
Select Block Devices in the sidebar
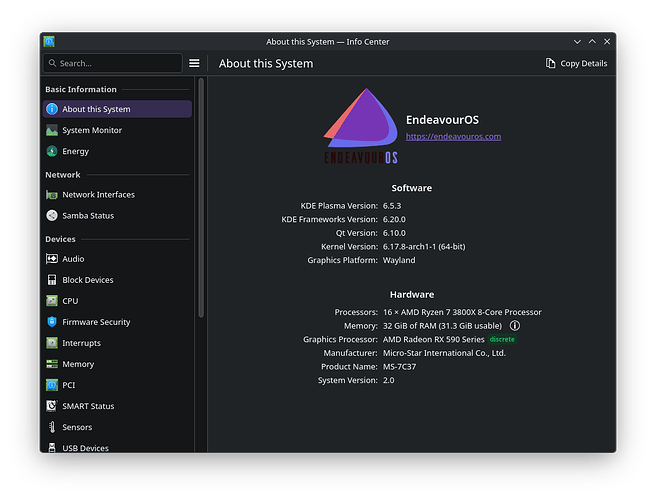pos(87,280)
